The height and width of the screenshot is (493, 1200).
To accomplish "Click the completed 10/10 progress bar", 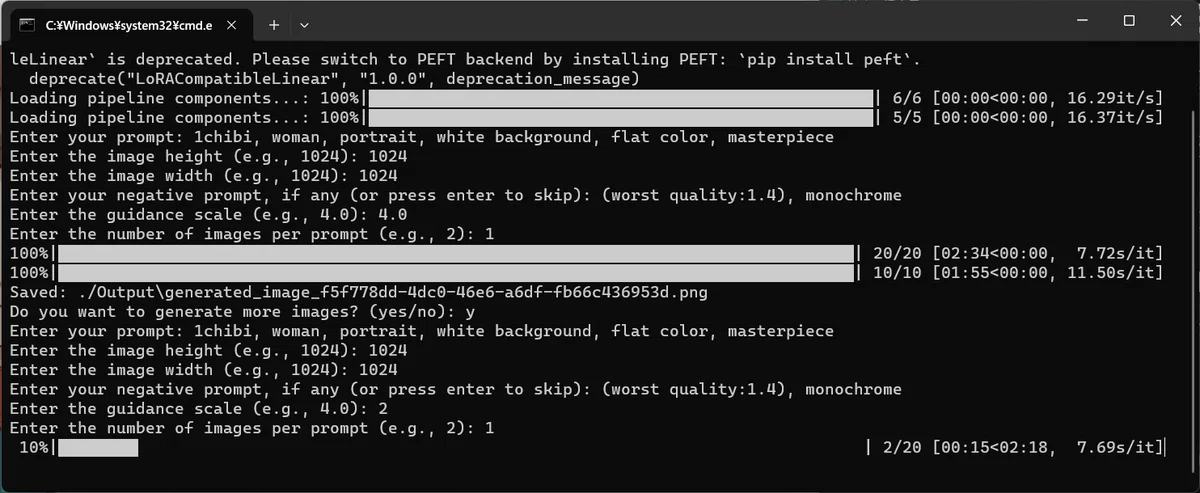I will (457, 273).
